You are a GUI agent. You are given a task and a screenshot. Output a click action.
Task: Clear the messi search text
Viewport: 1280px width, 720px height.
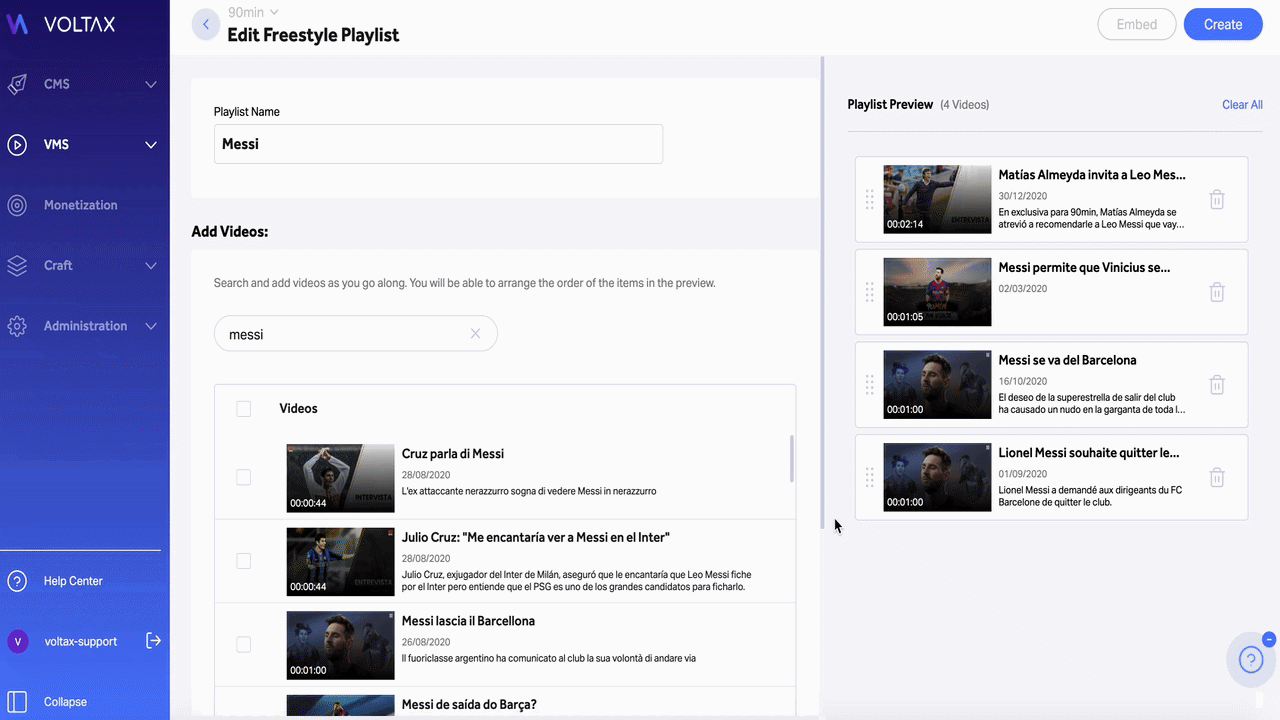476,334
